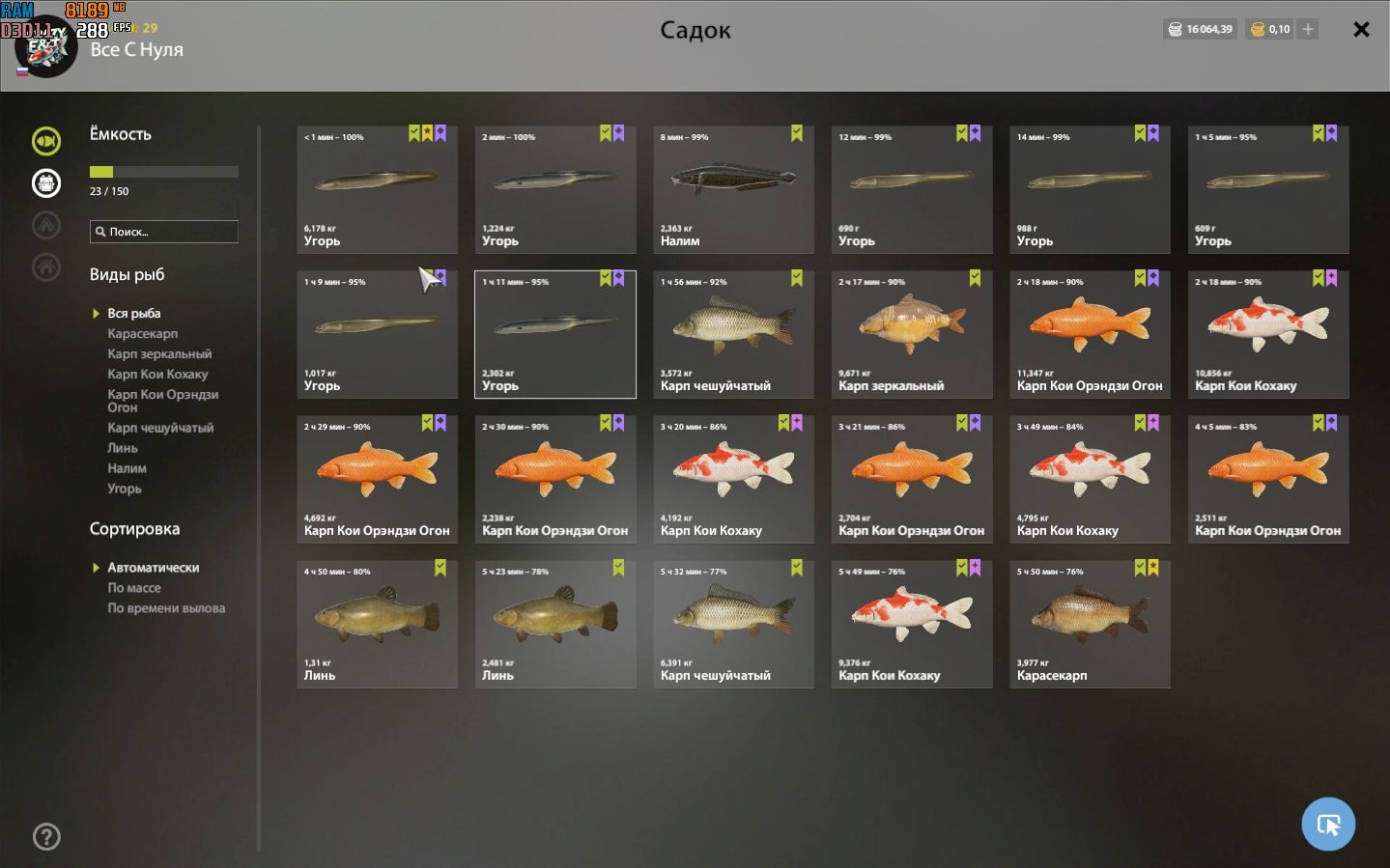Filter by Карп Кои Орэндзи Огон

(x=162, y=401)
